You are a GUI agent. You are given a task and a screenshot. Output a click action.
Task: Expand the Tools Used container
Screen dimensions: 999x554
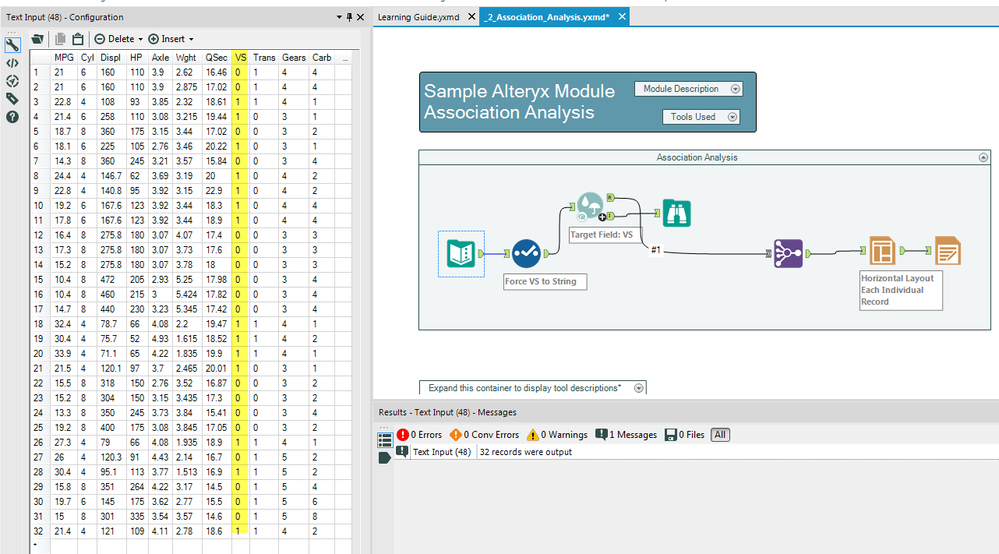coord(732,117)
